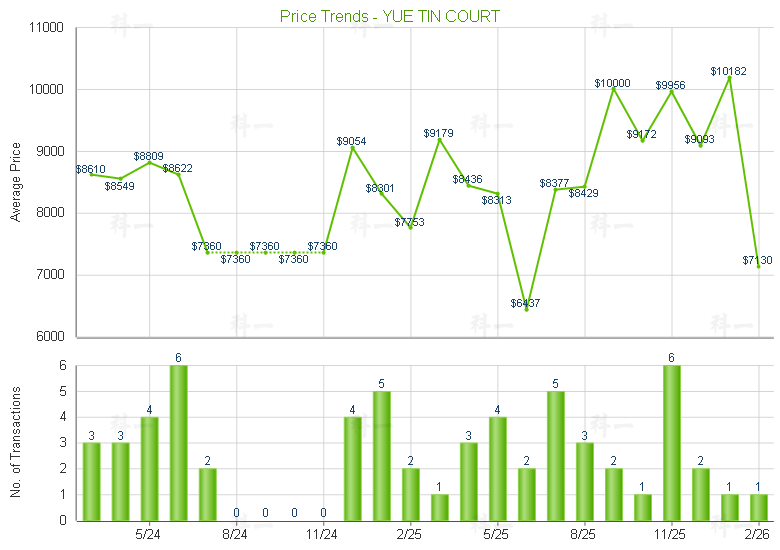780x550 pixels.
Task: Select the 11/24 x-axis date label
Action: [323, 534]
